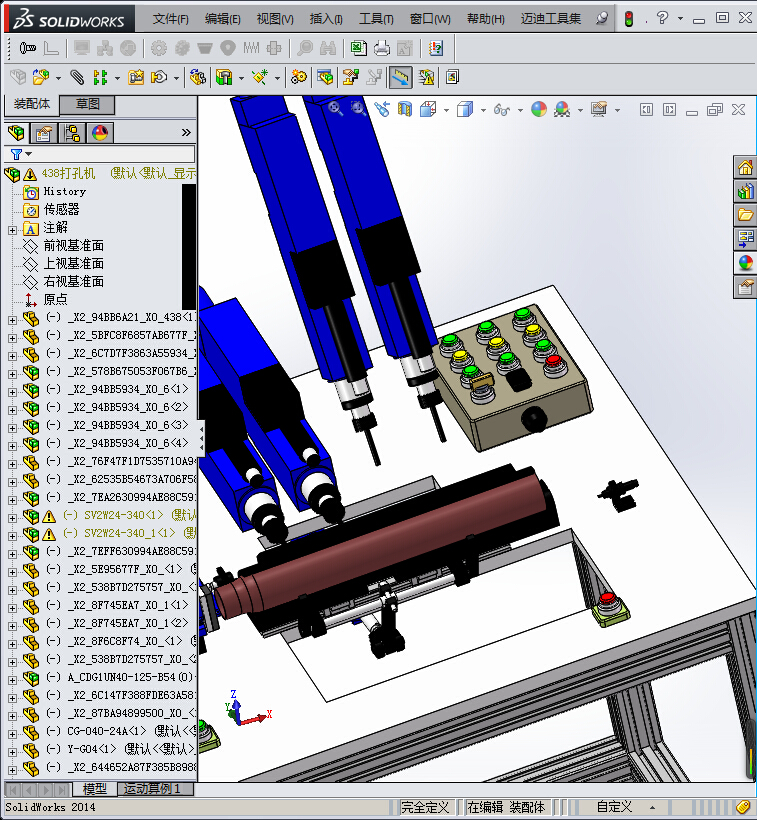Expand the SV2W24-340<1> component node
The width and height of the screenshot is (757, 820).
(x=12, y=518)
